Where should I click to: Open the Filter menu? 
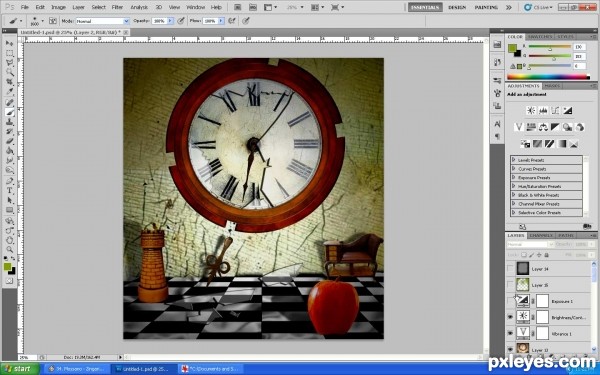(x=117, y=7)
